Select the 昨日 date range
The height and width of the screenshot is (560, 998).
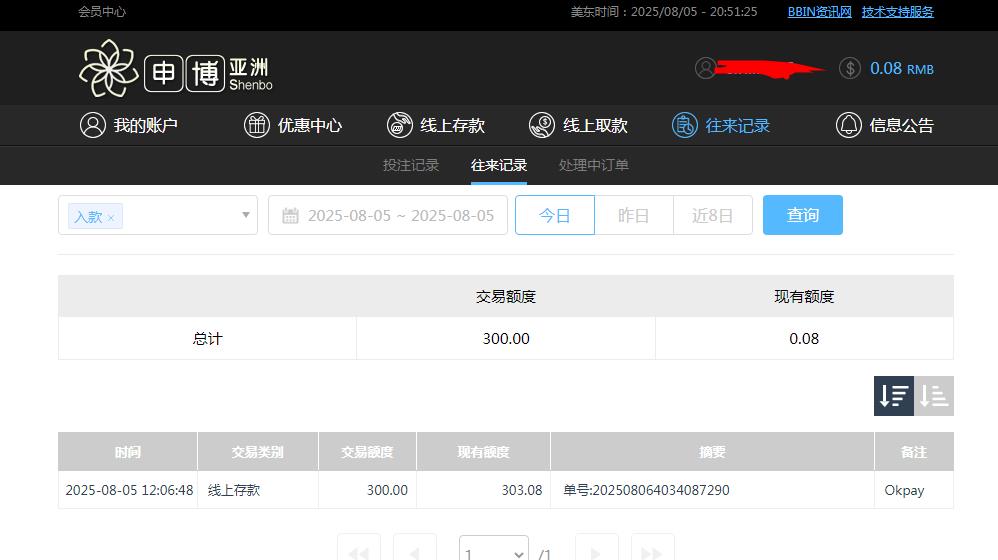634,215
